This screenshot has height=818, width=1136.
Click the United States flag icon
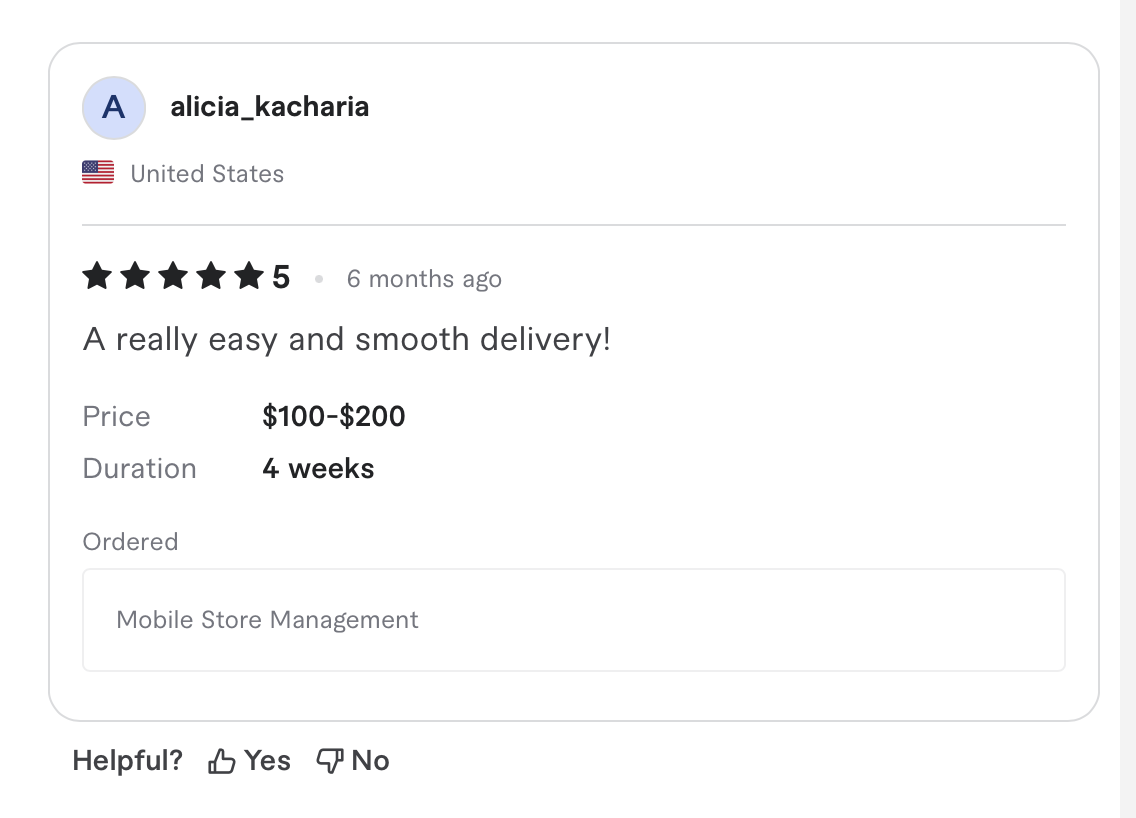97,171
